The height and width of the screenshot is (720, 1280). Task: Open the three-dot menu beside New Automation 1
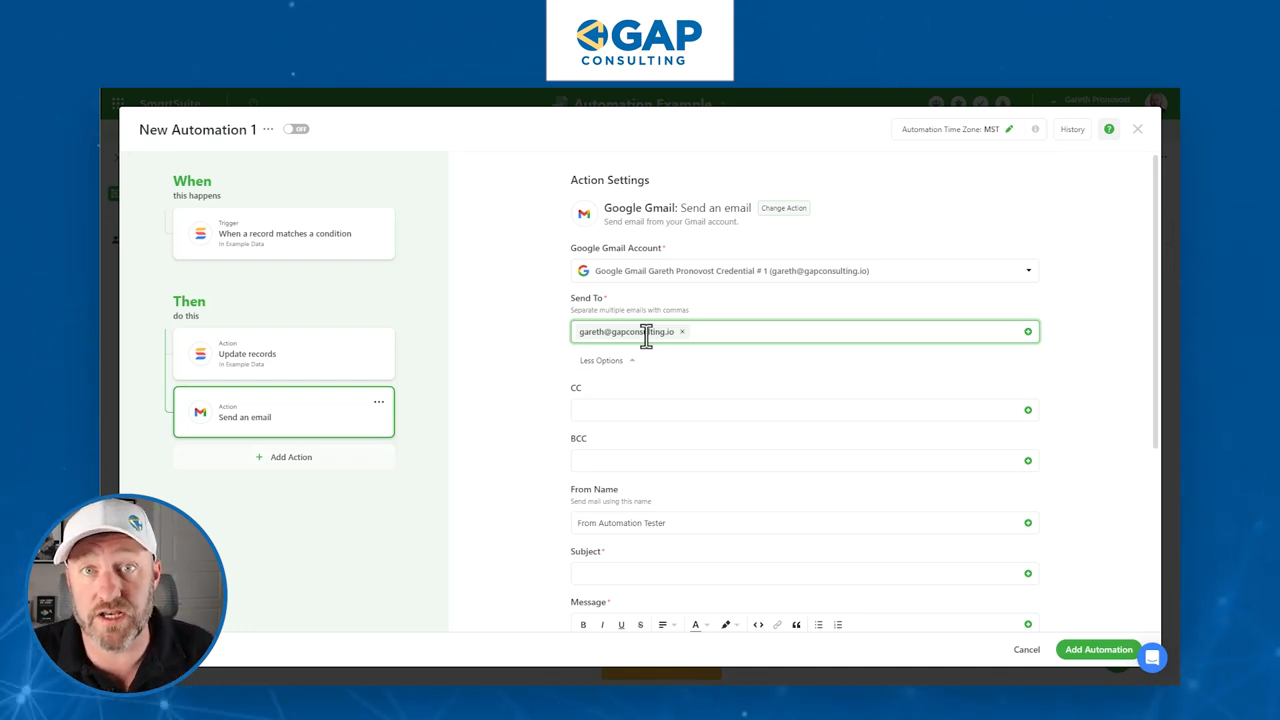tap(268, 129)
